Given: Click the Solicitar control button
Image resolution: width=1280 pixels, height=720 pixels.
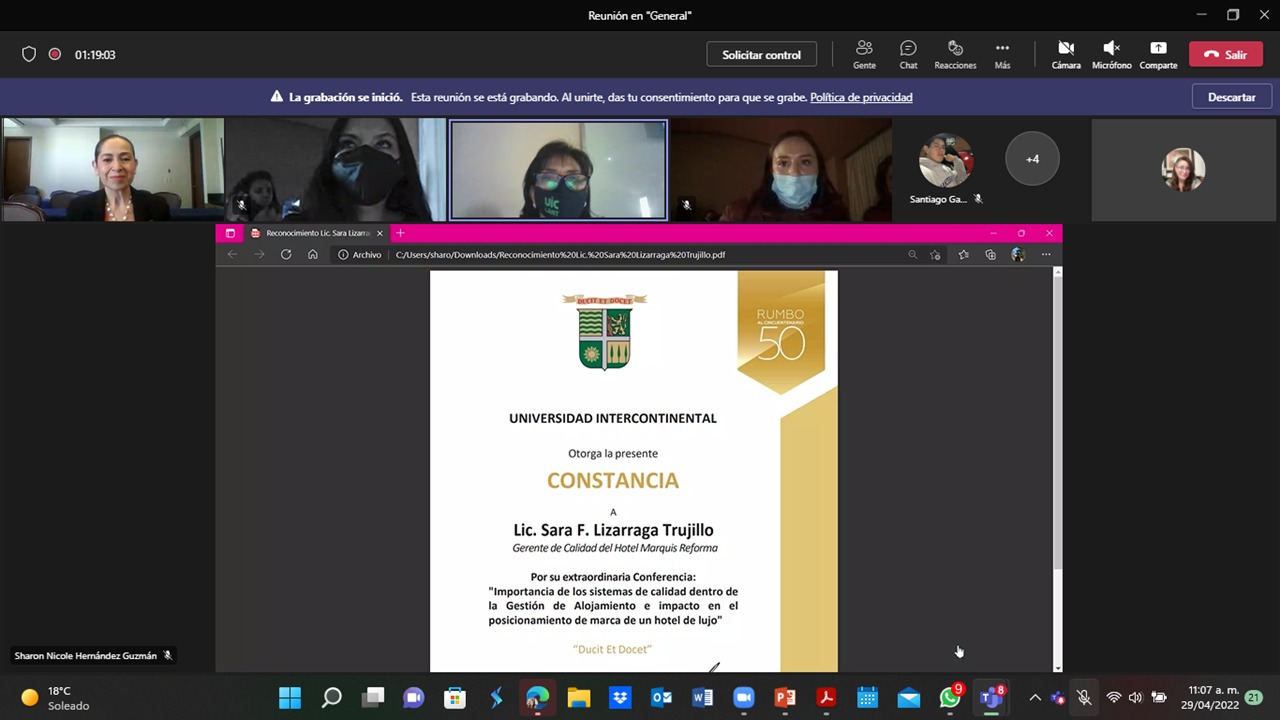Looking at the screenshot, I should pos(762,55).
